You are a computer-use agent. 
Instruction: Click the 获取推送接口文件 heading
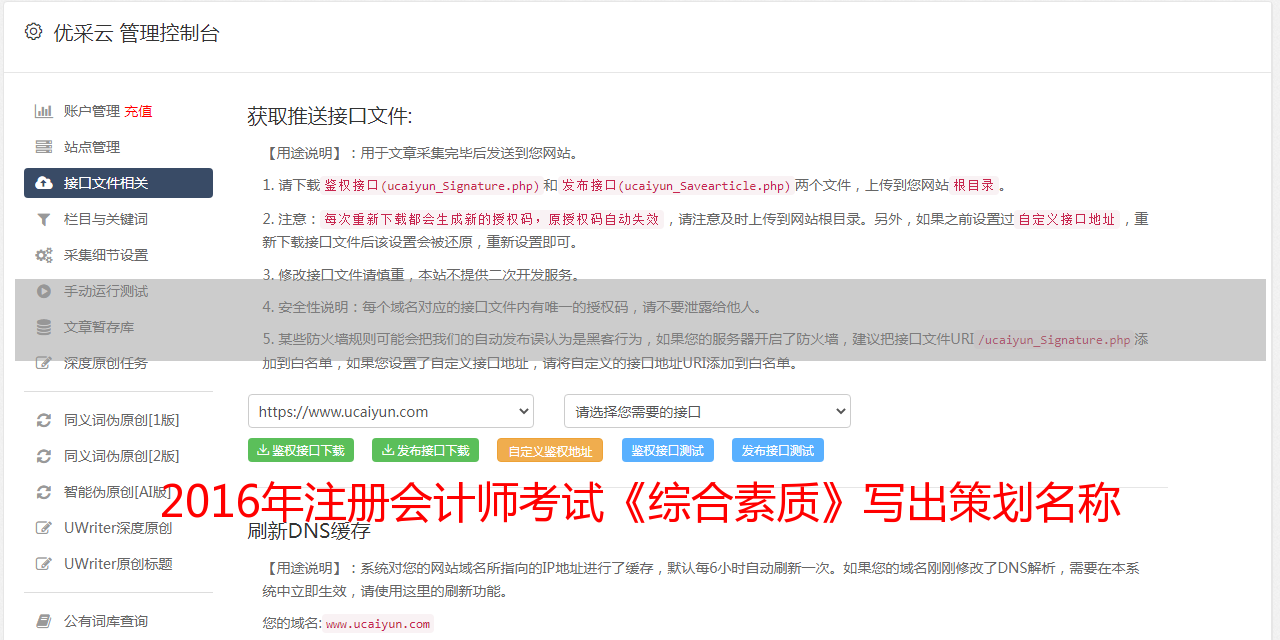pyautogui.click(x=330, y=116)
